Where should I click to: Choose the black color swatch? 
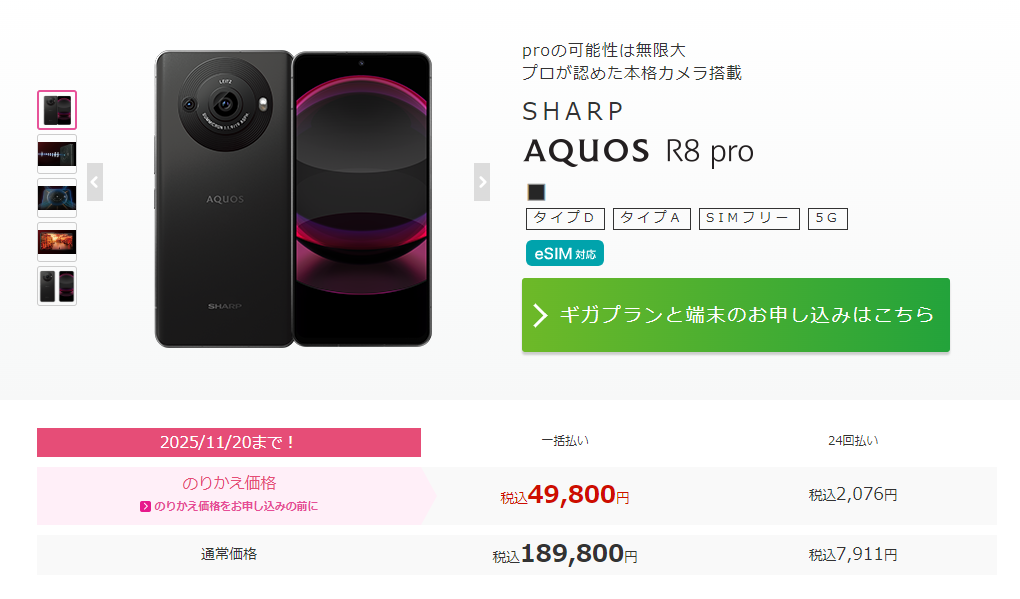536,192
